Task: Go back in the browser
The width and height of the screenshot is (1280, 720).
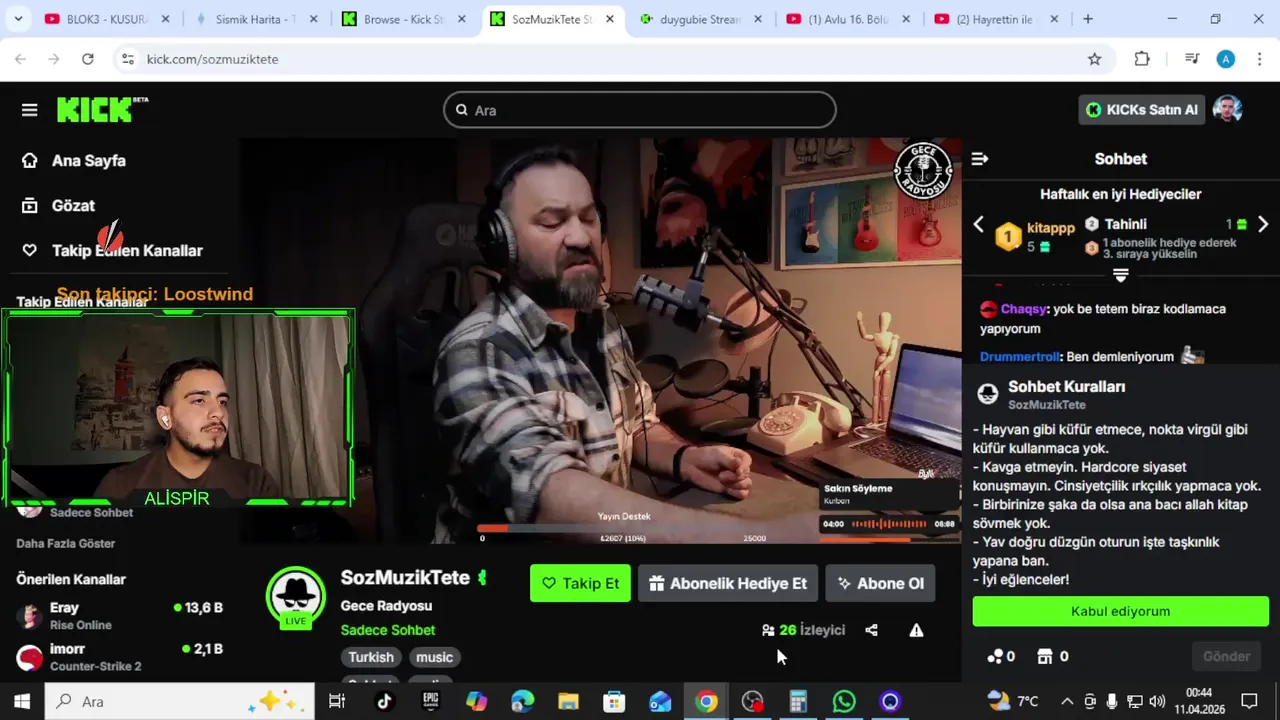Action: tap(20, 59)
